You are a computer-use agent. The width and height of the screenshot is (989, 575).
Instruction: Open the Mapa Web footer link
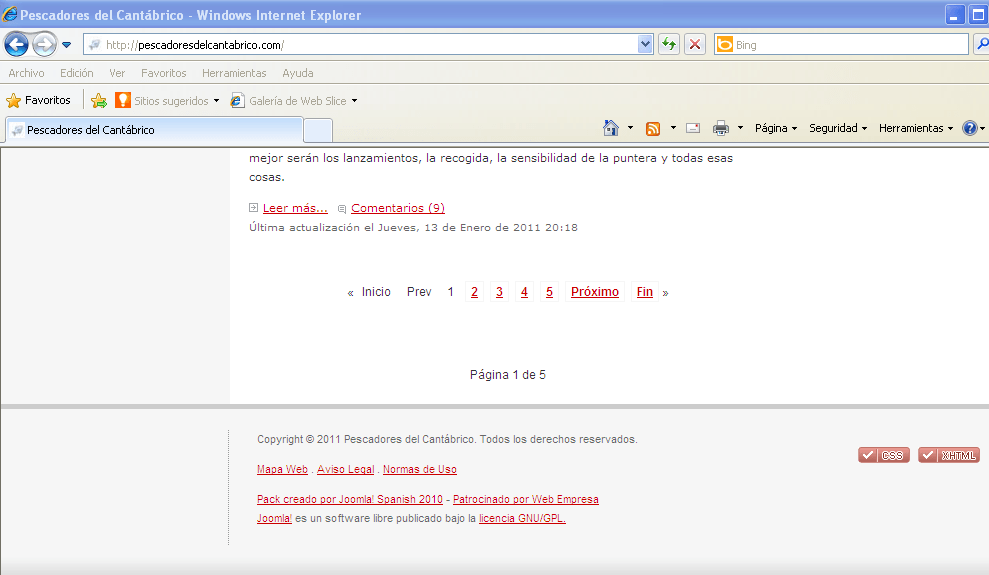tap(282, 469)
